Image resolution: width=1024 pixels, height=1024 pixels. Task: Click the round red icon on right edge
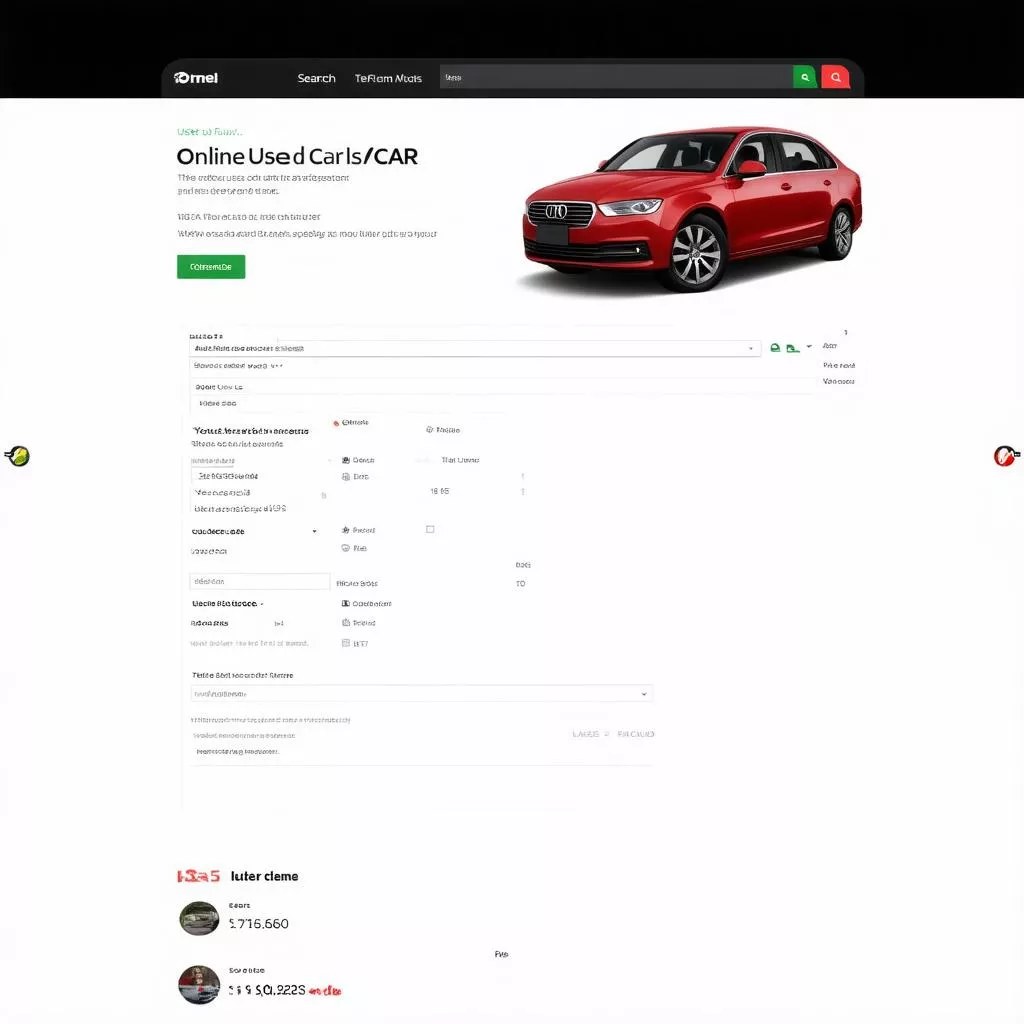click(1004, 457)
